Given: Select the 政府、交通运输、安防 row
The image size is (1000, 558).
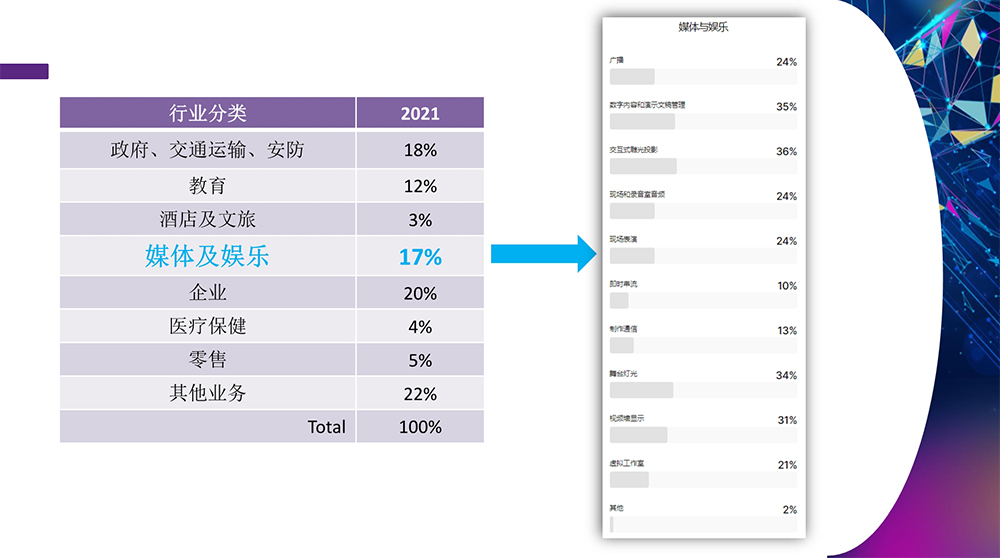Looking at the screenshot, I should (207, 150).
